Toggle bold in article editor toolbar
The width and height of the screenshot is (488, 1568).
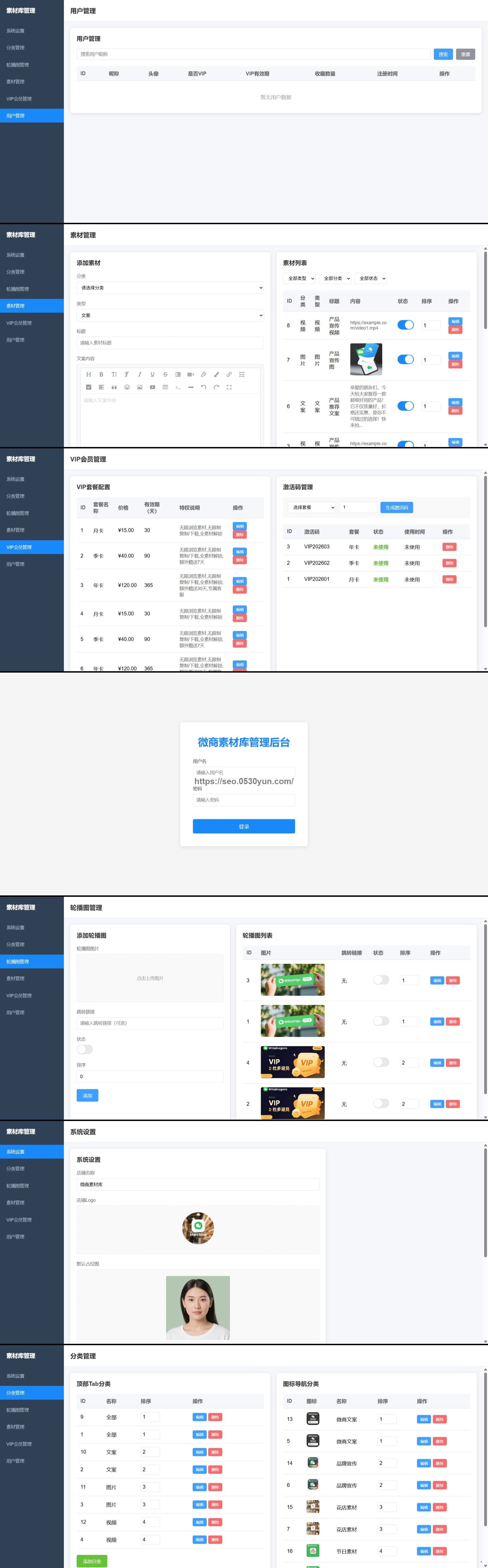click(x=101, y=374)
